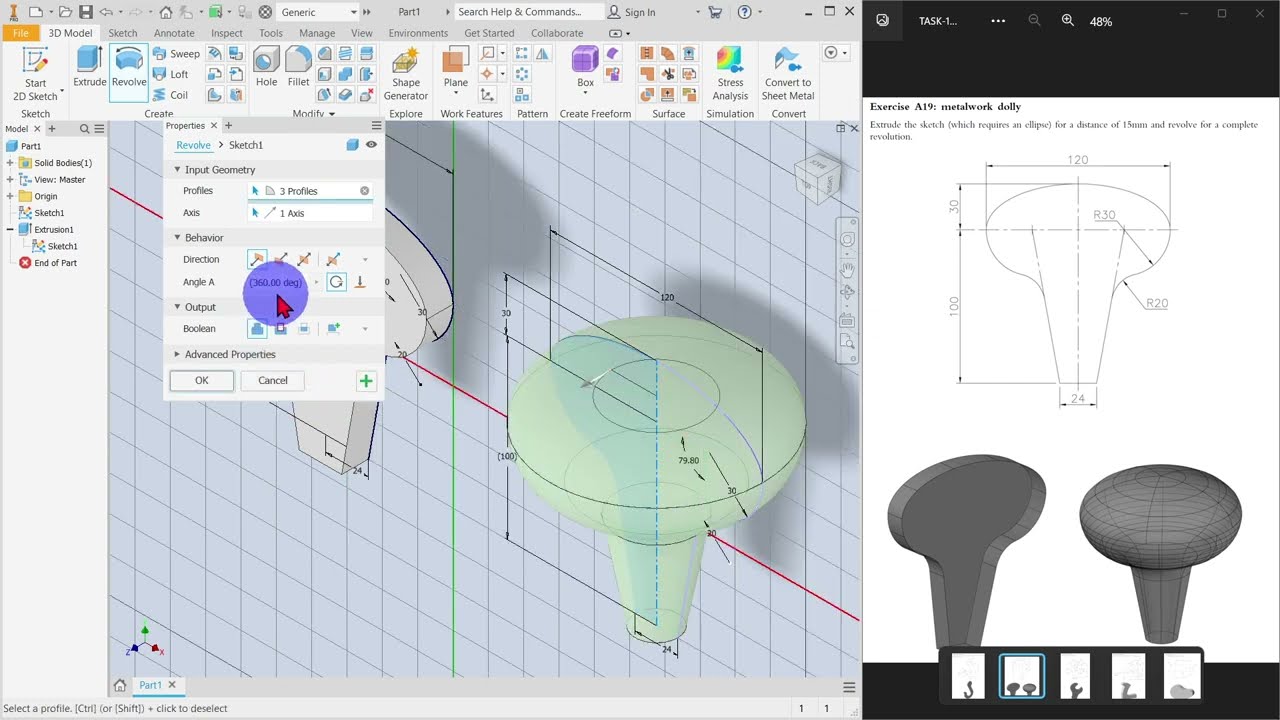Click the Home view icon in quick access toolbar
The width and height of the screenshot is (1280, 720).
coord(166,12)
